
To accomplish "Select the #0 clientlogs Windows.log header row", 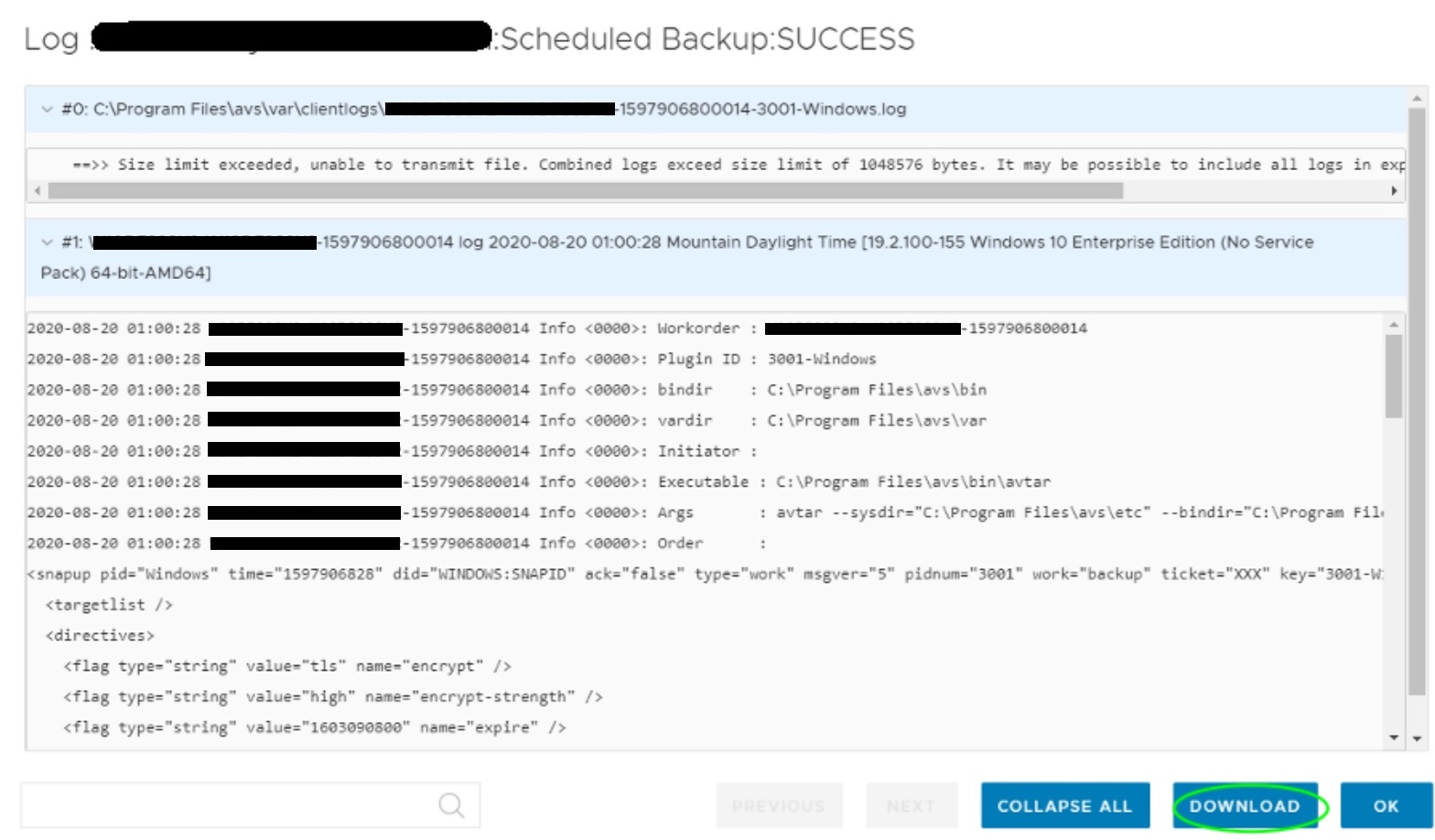I will click(714, 110).
